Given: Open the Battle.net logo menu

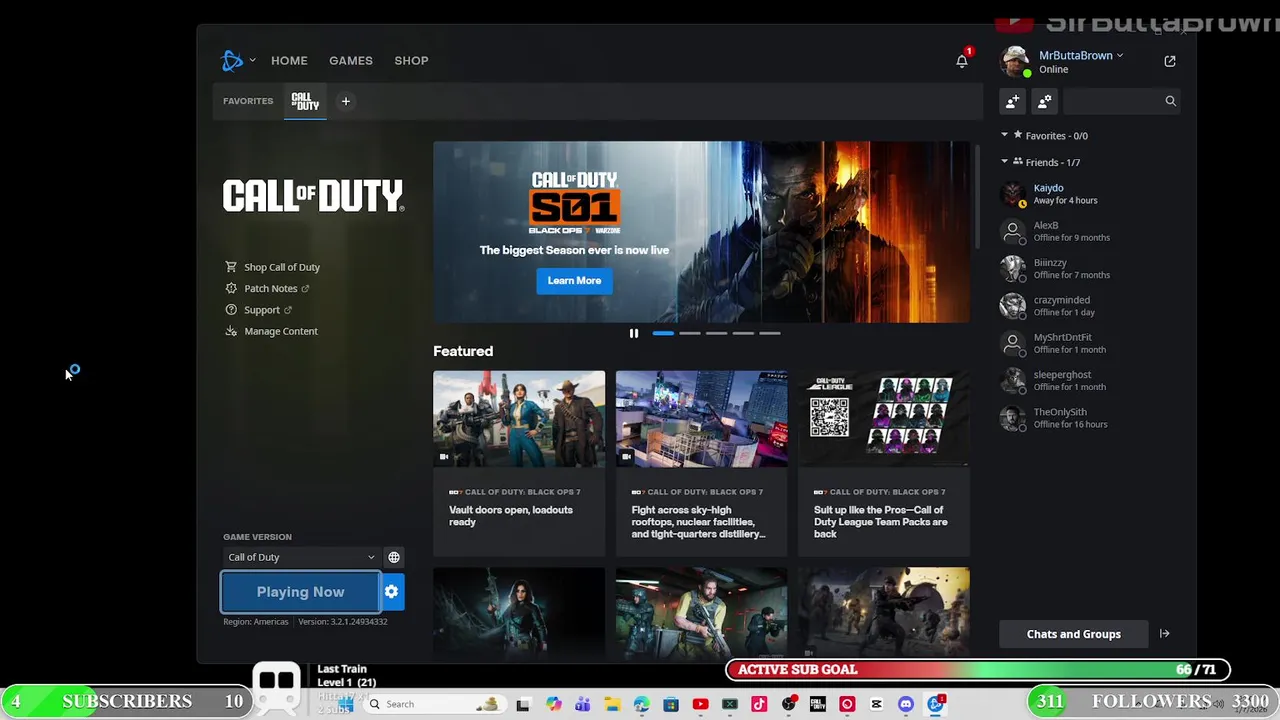Looking at the screenshot, I should pos(232,60).
